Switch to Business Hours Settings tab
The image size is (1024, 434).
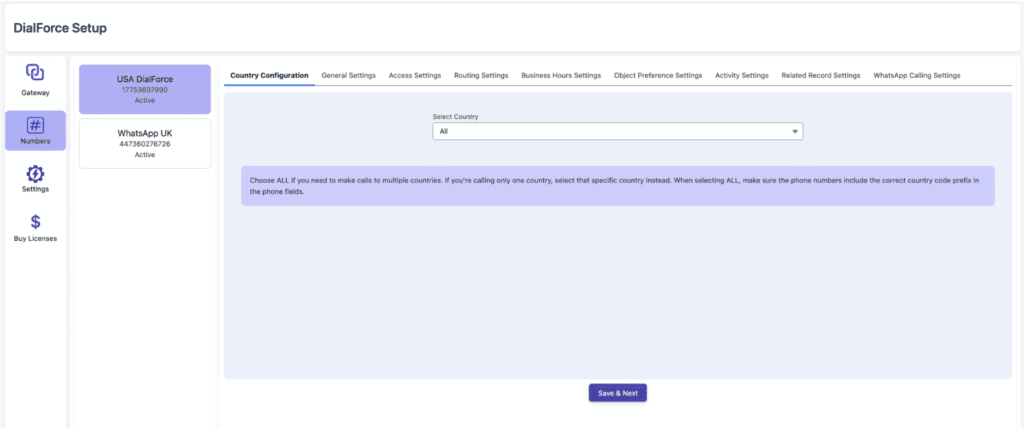click(561, 75)
